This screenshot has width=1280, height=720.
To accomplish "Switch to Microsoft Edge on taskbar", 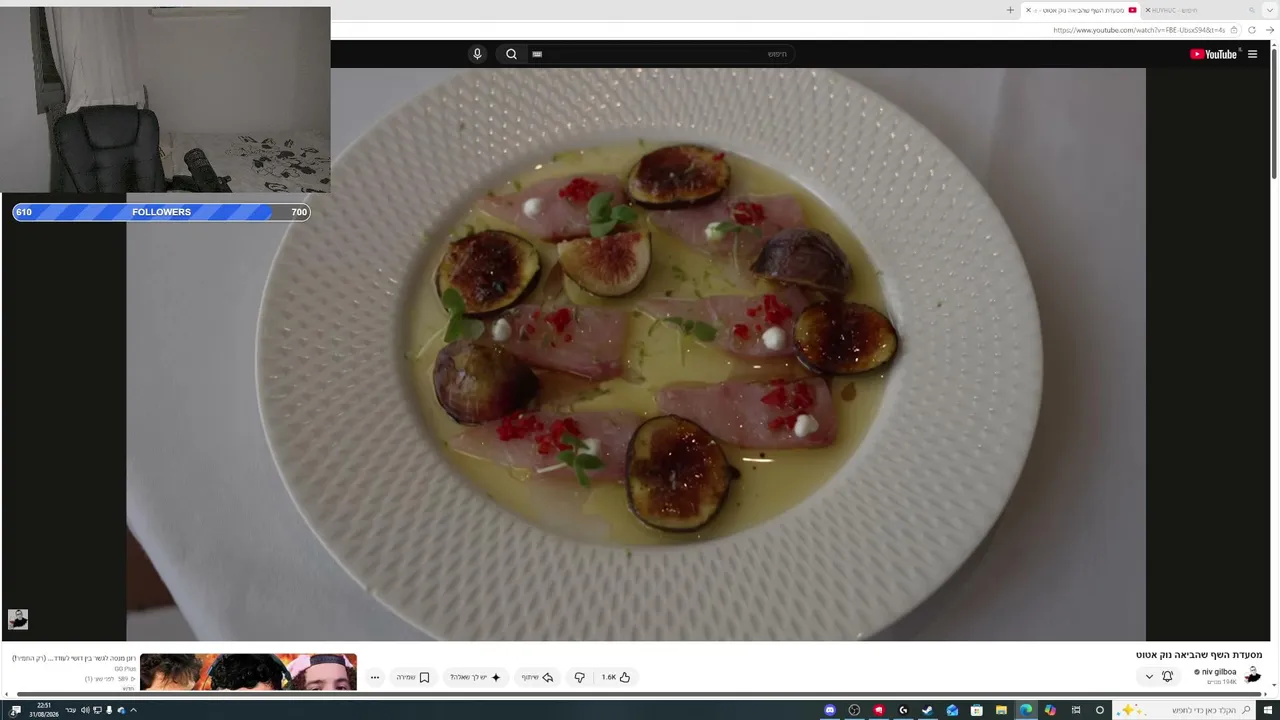I will (1026, 710).
